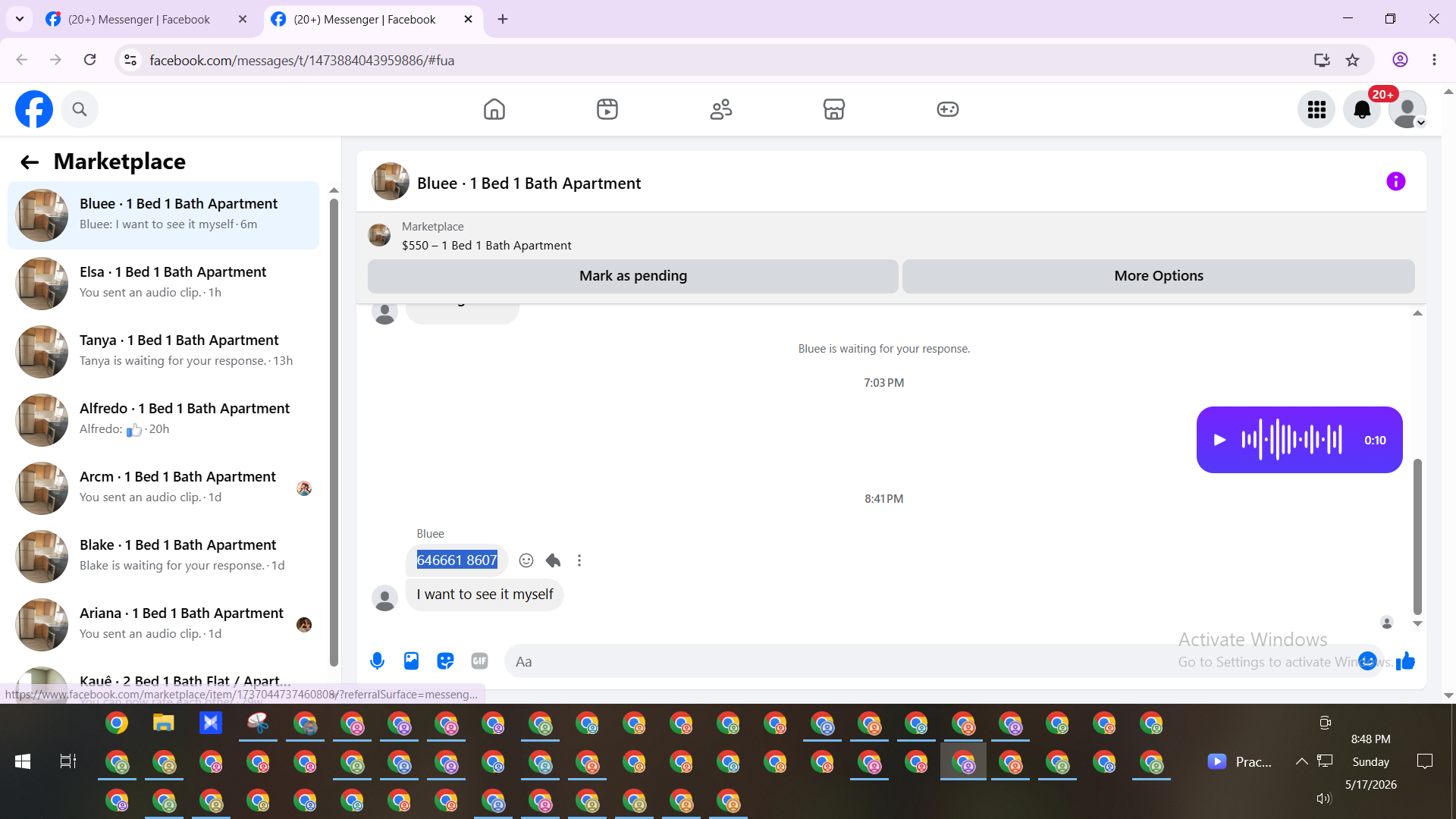
Task: React to Bluee's phone number message
Action: 526,560
